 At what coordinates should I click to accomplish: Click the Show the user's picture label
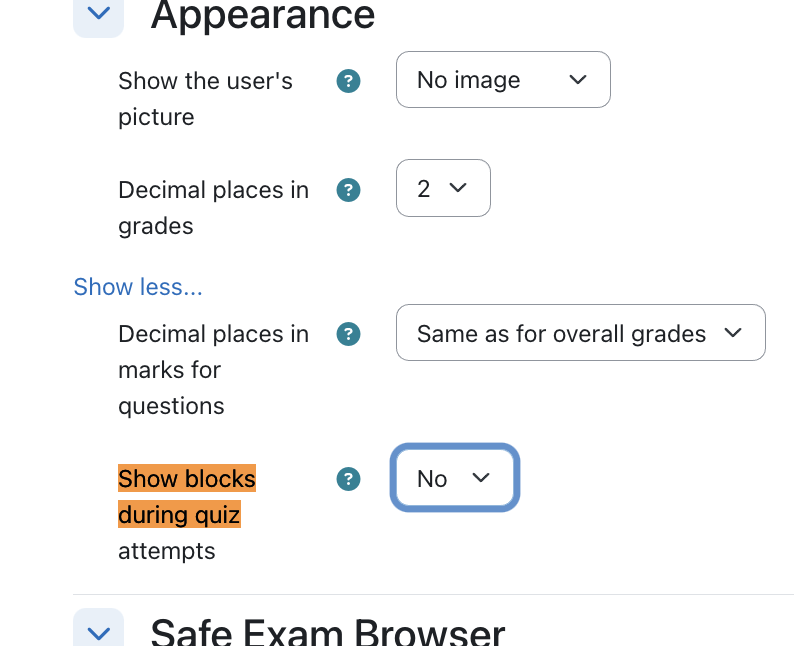tap(205, 99)
